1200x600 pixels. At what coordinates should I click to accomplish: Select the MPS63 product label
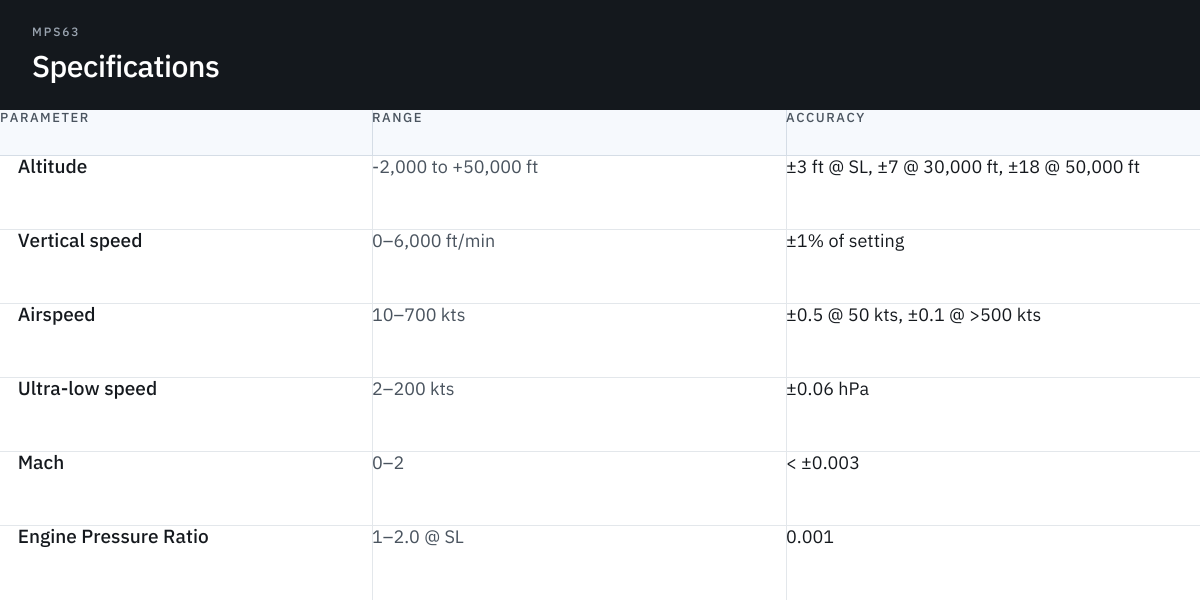pyautogui.click(x=56, y=32)
